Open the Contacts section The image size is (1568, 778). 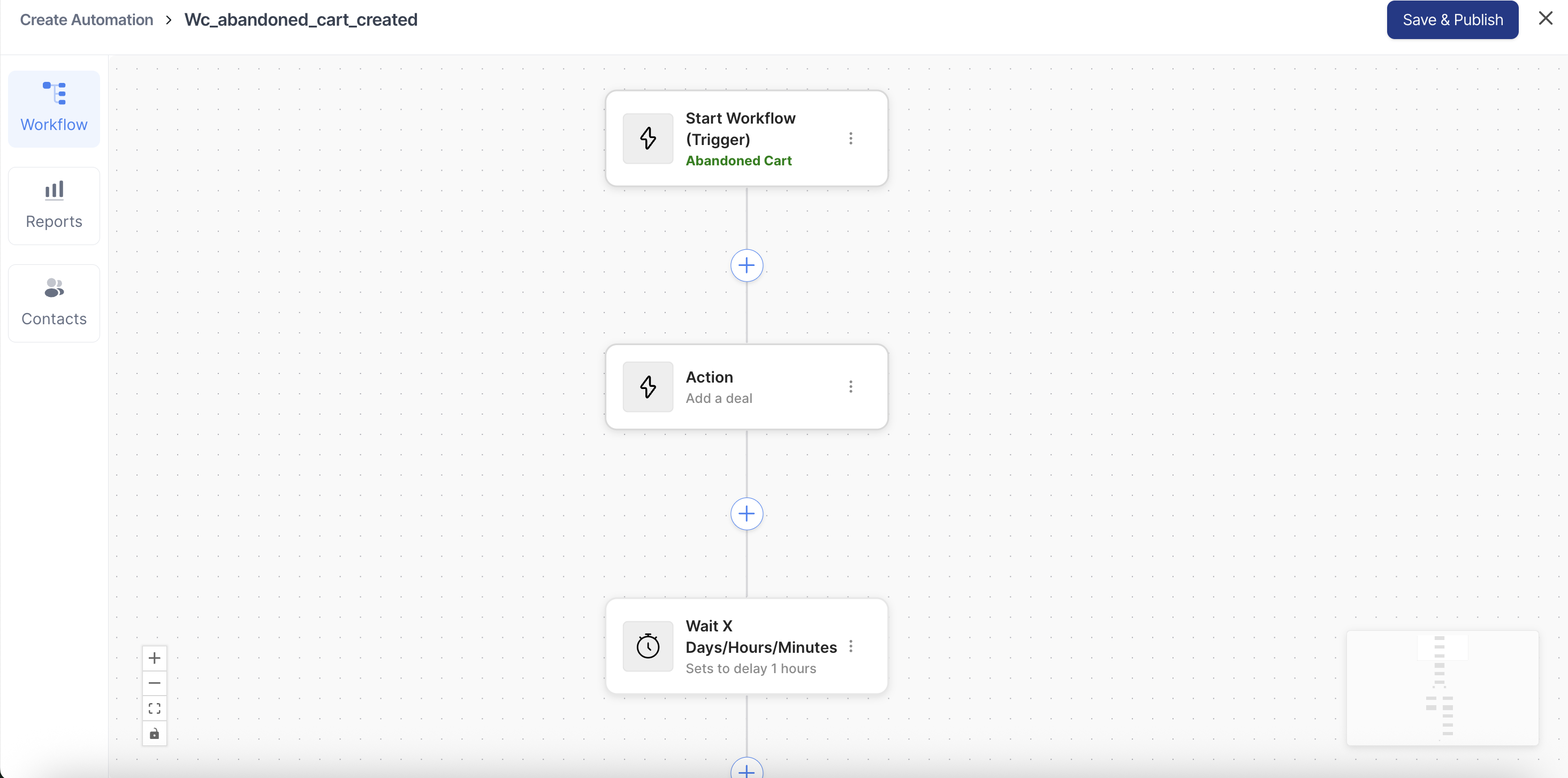(x=54, y=302)
